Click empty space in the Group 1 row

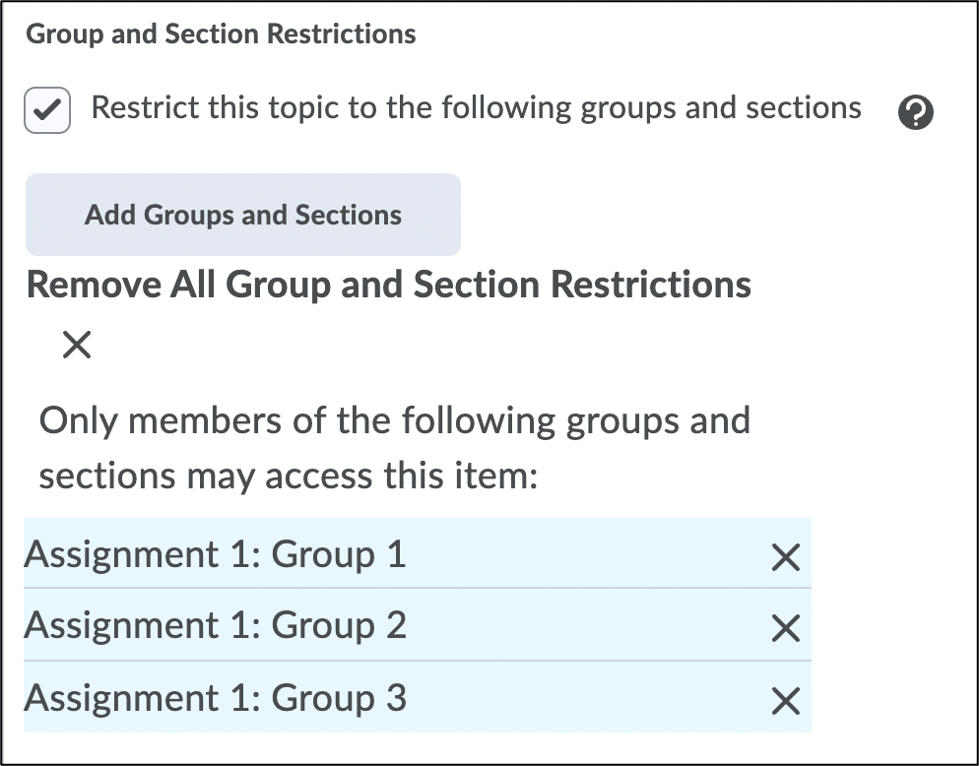click(590, 554)
